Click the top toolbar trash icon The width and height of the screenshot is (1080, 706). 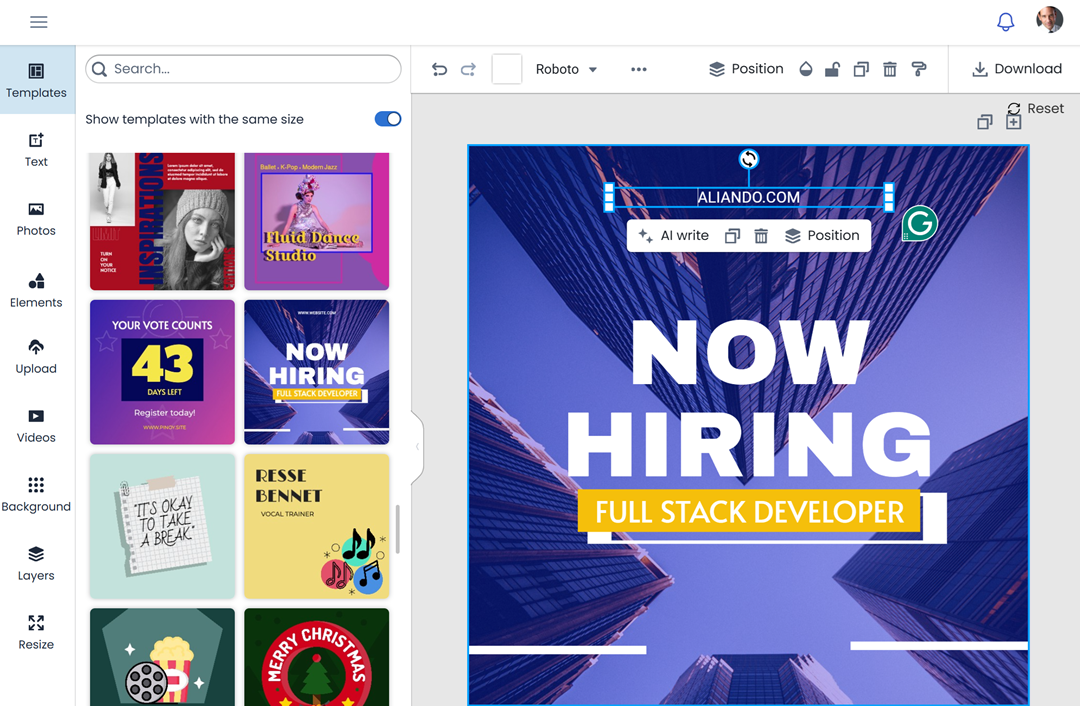click(890, 69)
